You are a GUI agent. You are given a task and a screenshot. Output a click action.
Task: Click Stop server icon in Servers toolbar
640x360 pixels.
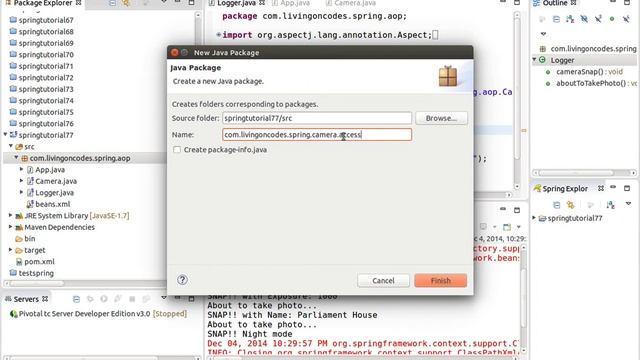(x=132, y=299)
